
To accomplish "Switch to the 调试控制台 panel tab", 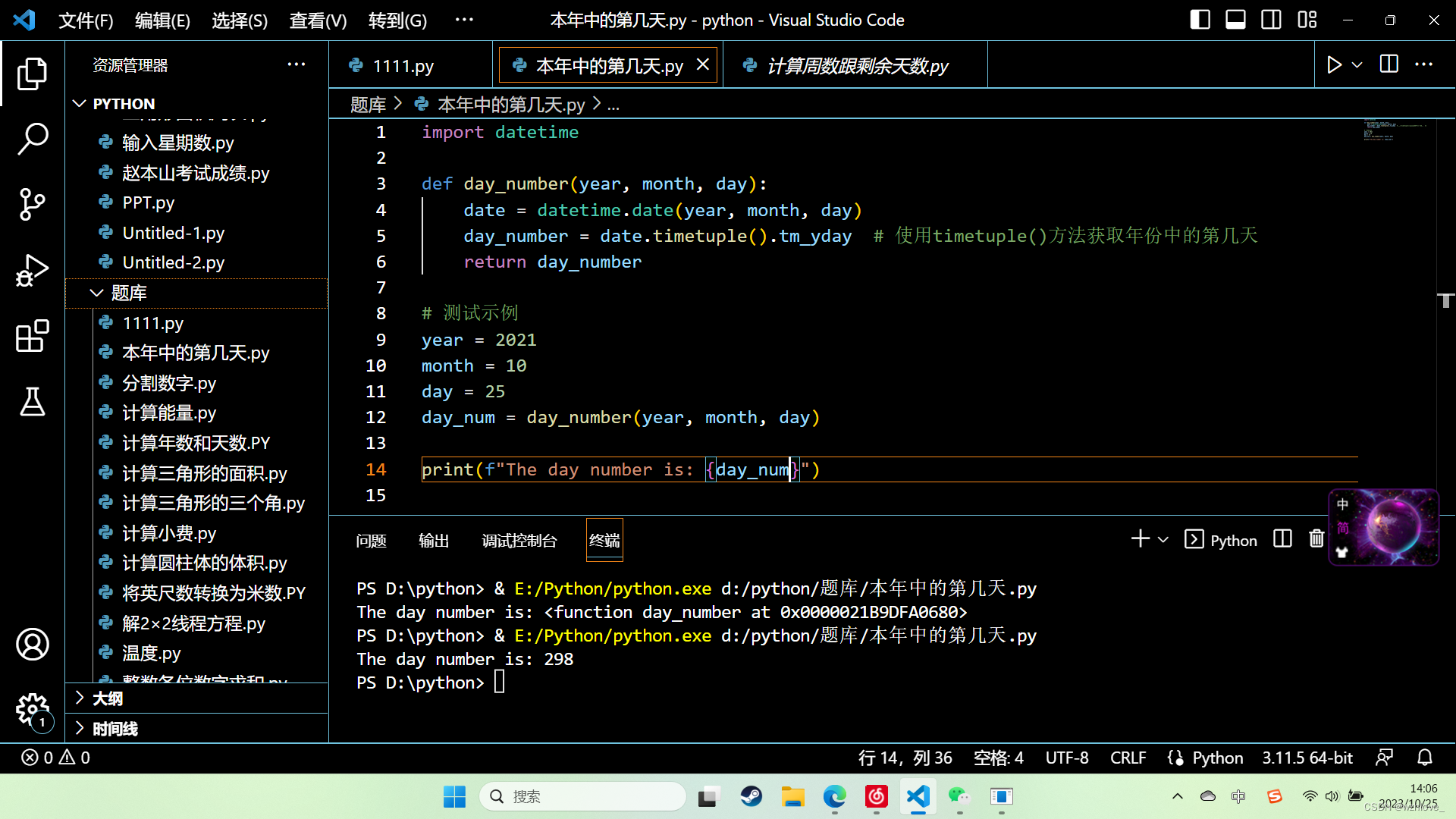I will coord(519,541).
